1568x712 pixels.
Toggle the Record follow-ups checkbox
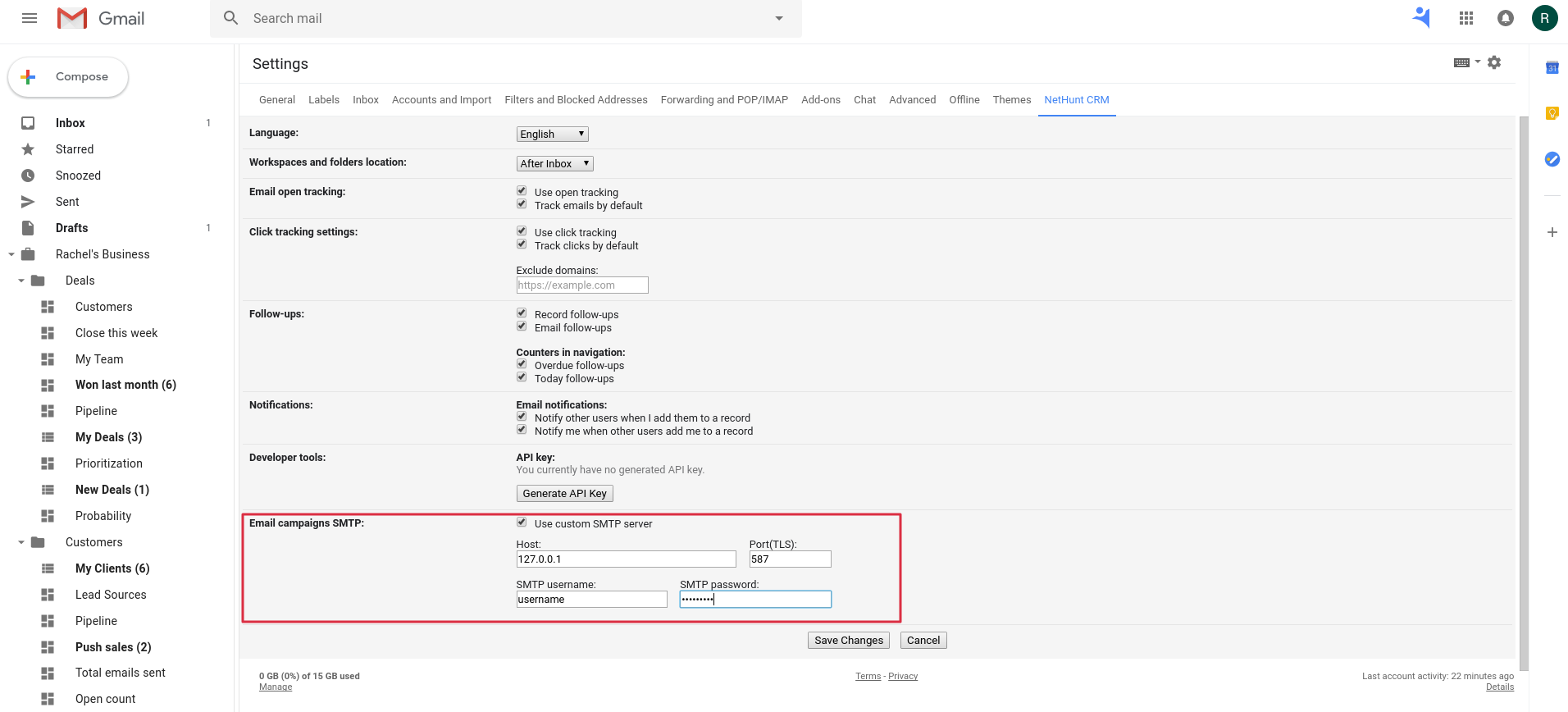[522, 313]
